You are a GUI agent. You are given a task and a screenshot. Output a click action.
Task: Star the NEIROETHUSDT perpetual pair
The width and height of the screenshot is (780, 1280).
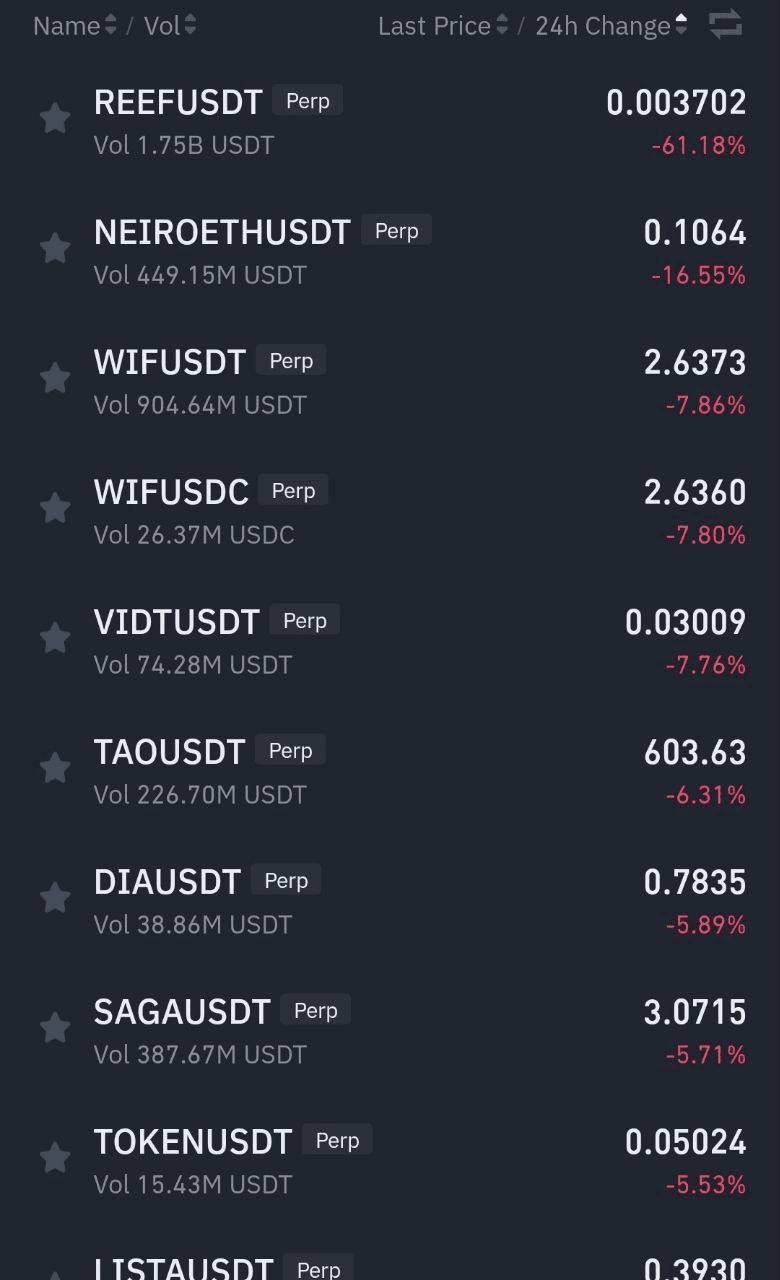[x=55, y=248]
